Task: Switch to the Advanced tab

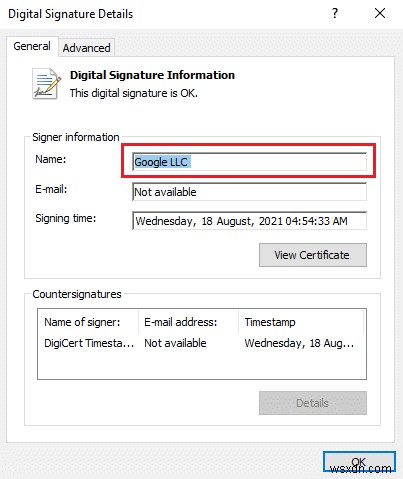Action: coord(86,48)
